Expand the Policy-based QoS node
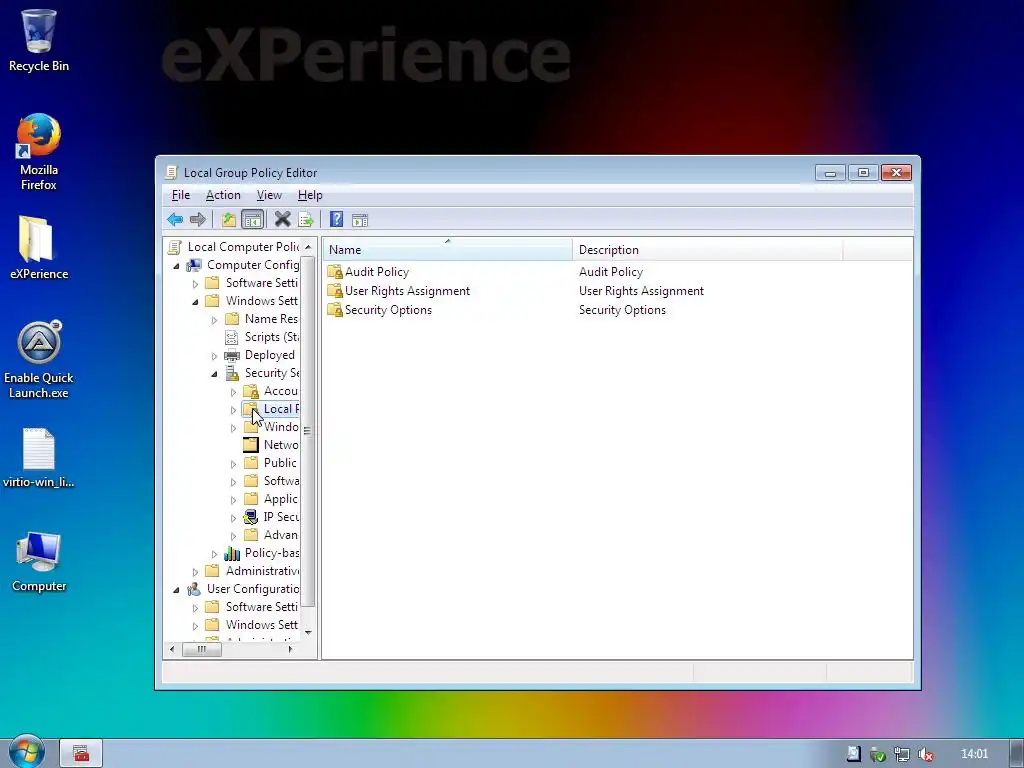 (214, 554)
